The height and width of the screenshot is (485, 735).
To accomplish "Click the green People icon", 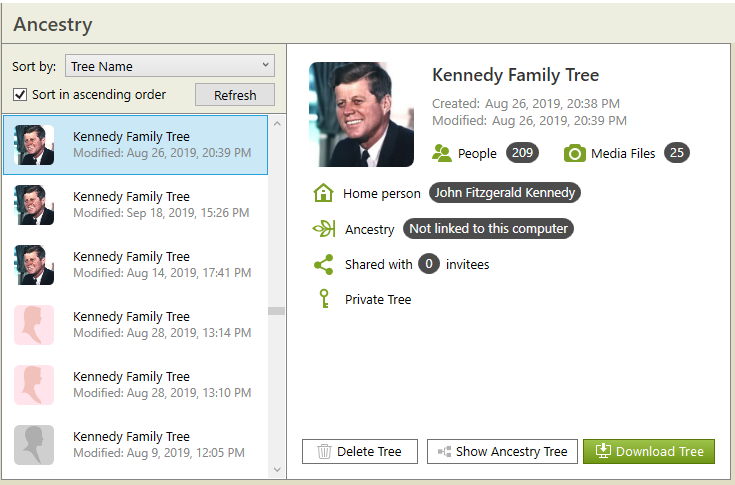I will 442,153.
